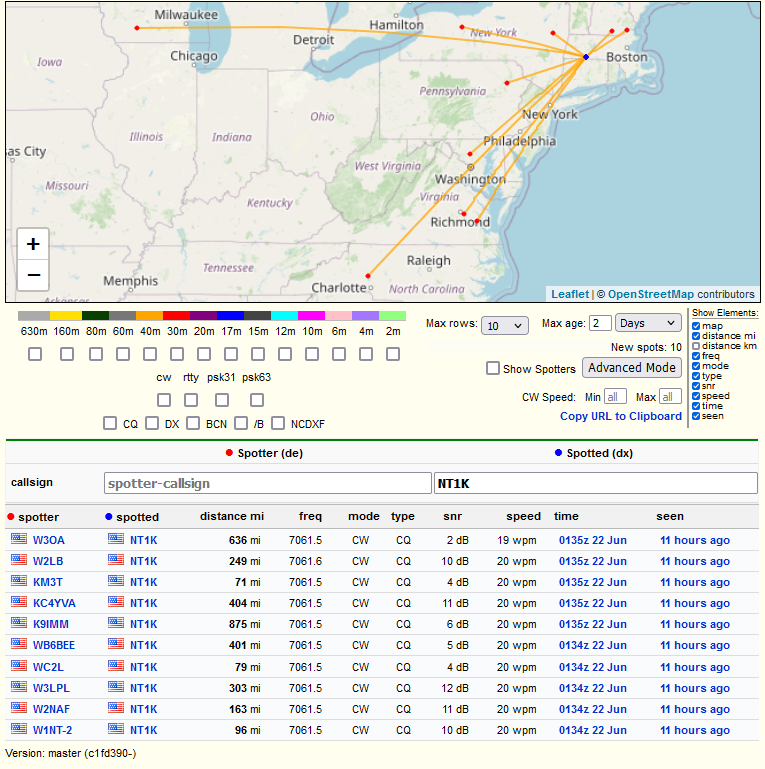Screen dimensions: 765x769
Task: Click Copy URL to Clipboard link
Action: pyautogui.click(x=621, y=416)
